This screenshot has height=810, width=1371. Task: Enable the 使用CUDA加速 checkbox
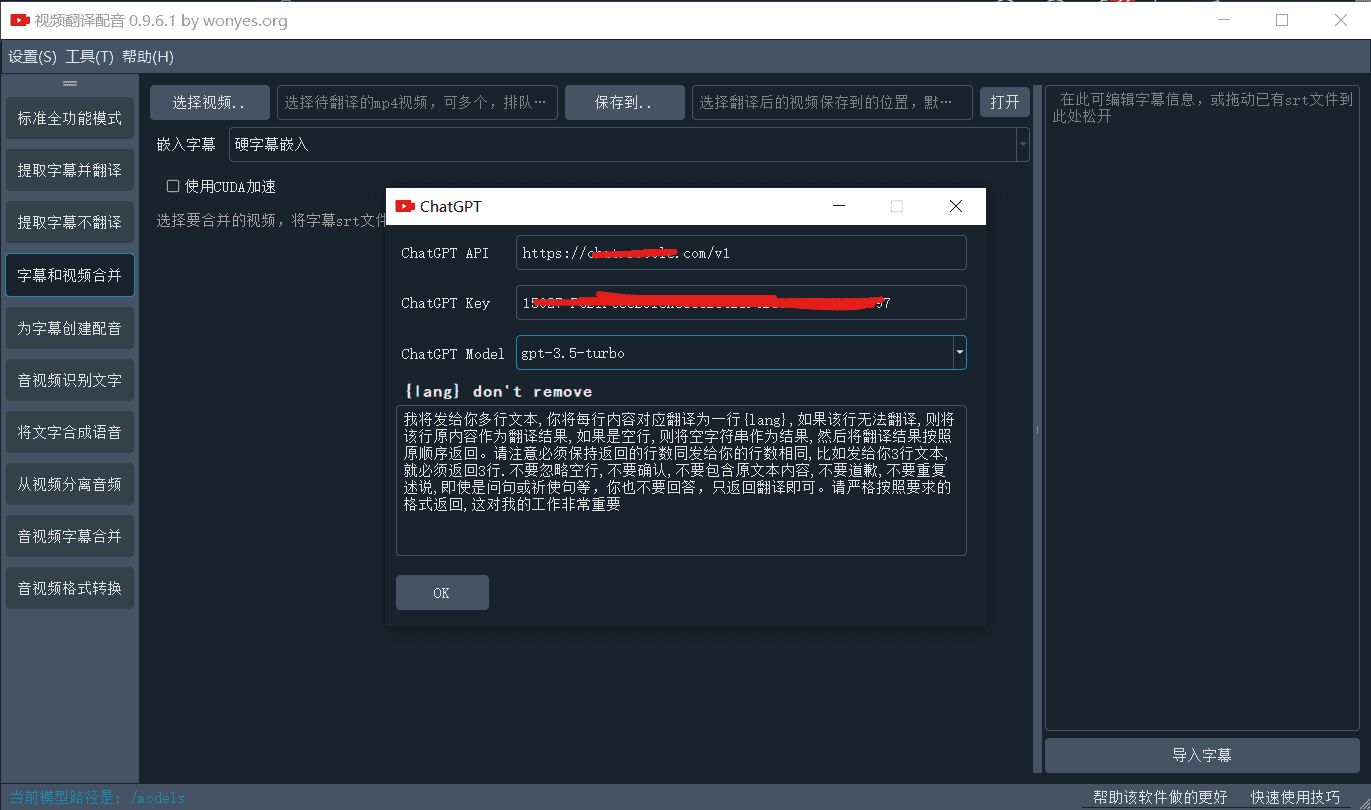tap(173, 186)
